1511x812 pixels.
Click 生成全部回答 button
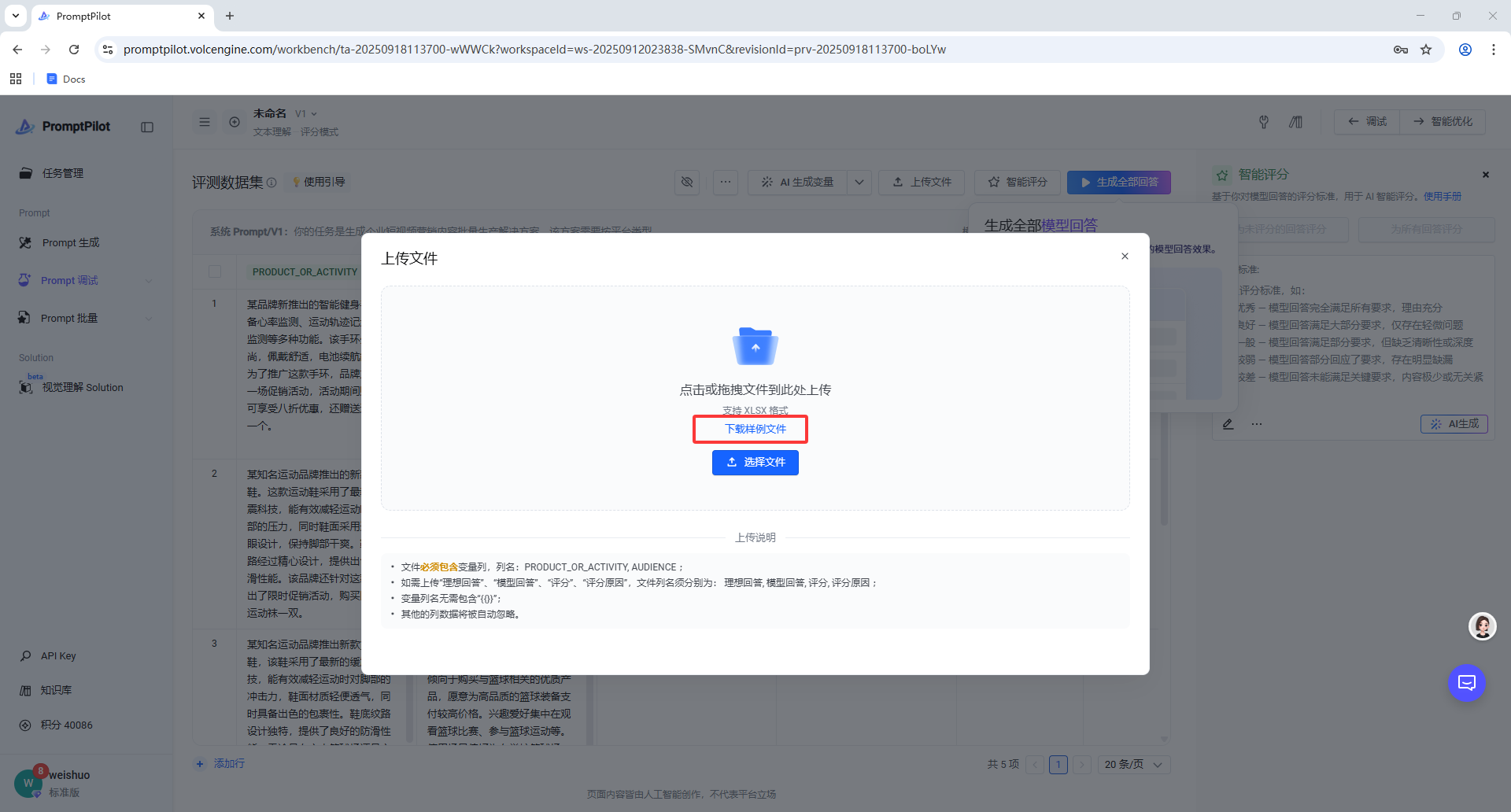coord(1119,182)
